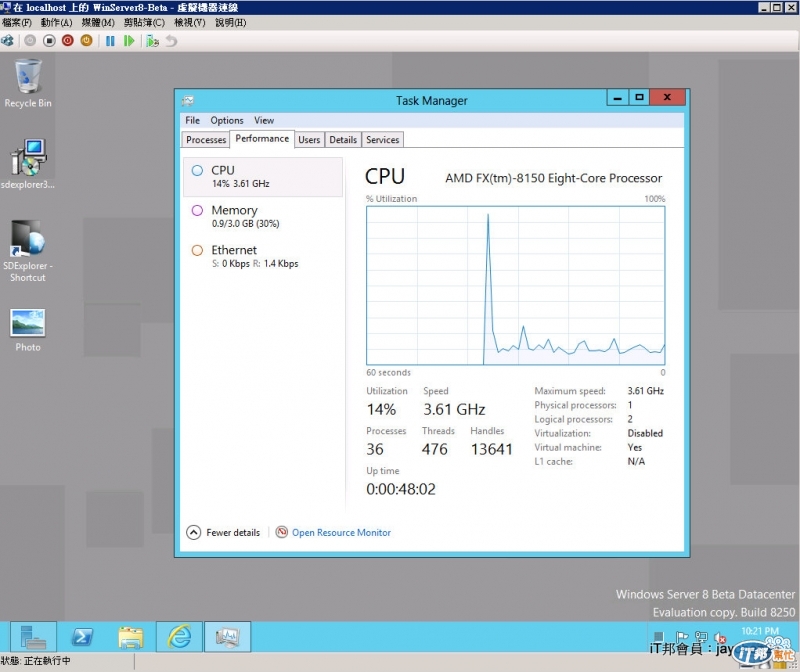Click the Revert undo-arrow toolbar icon
Screen dimensions: 800x672
point(171,41)
